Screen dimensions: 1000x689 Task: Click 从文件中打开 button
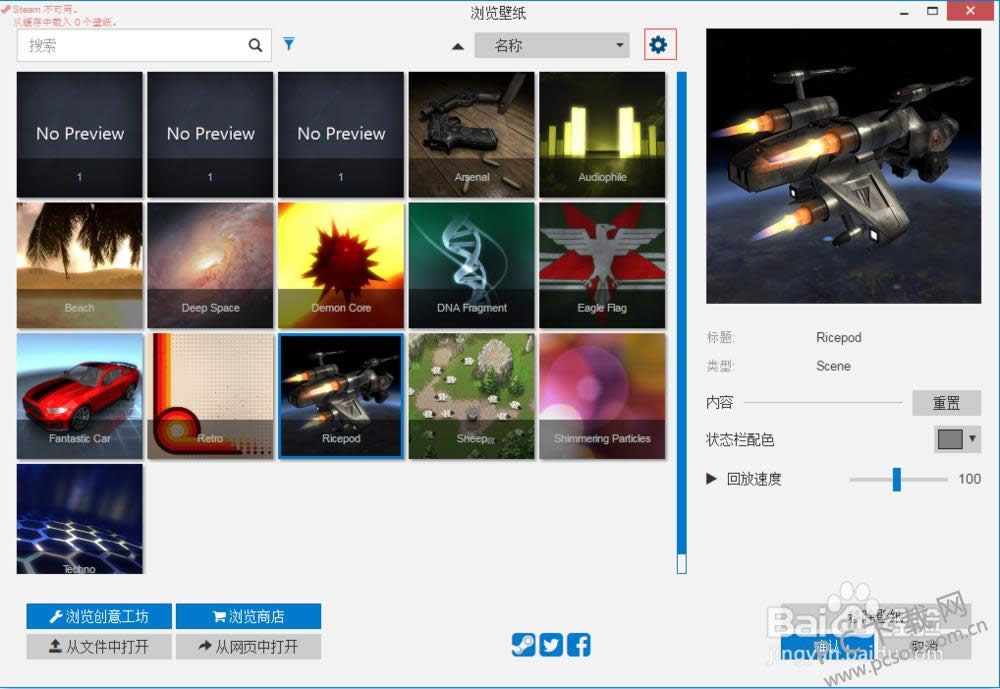pos(99,646)
